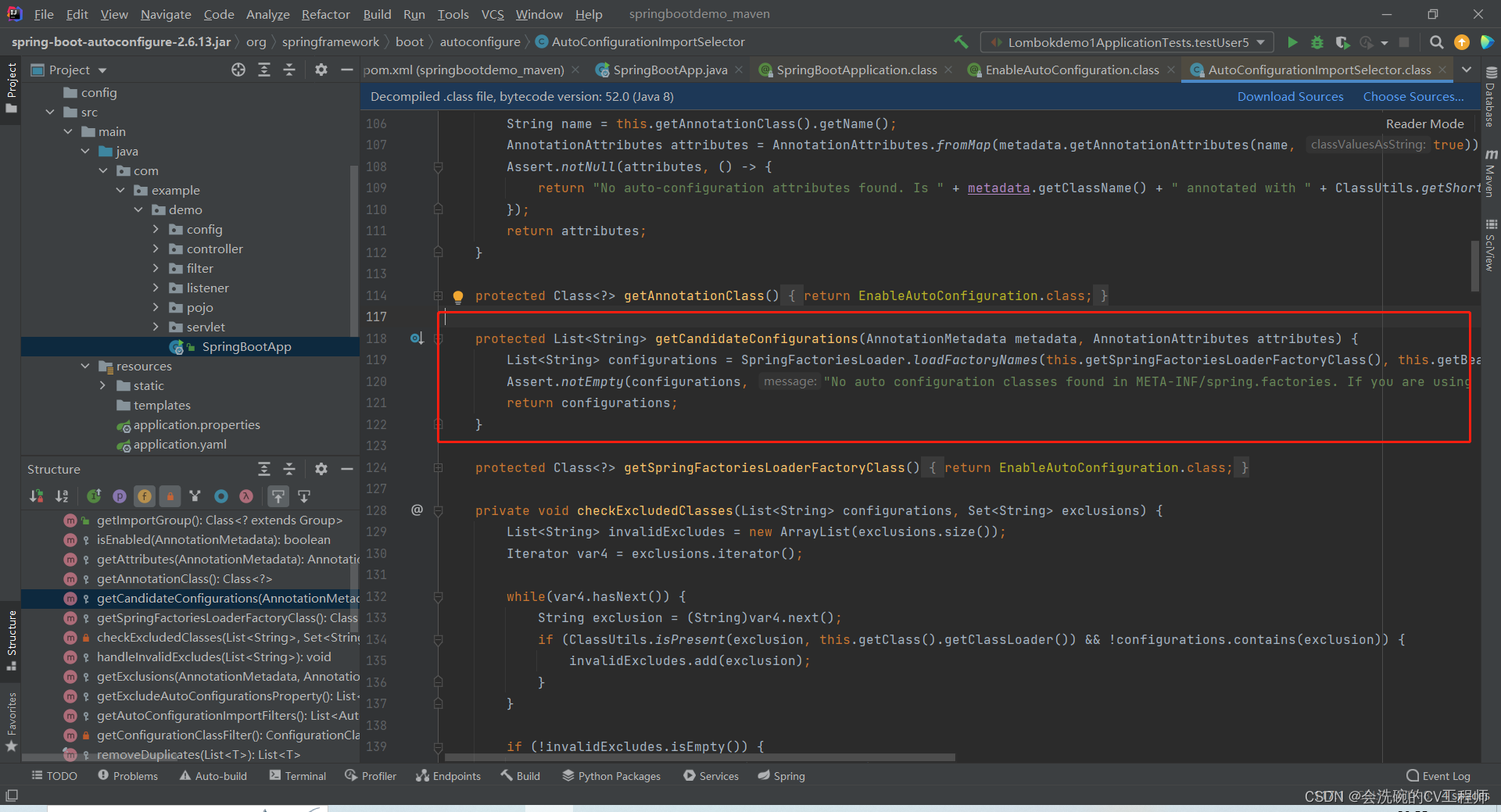1501x812 pixels.
Task: Collapse all in the Project panel
Action: pos(289,70)
